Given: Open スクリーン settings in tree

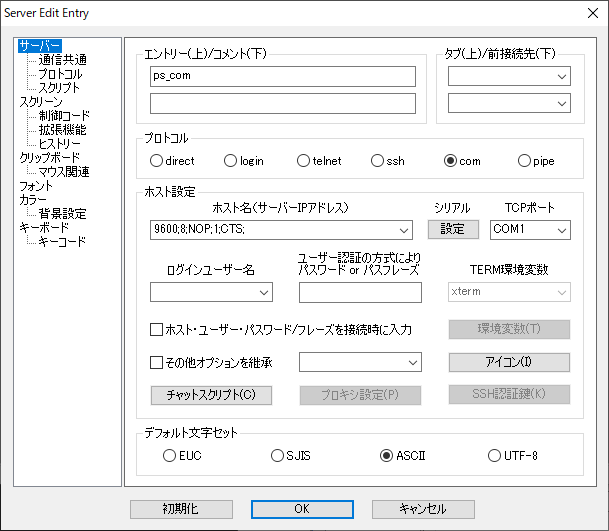Looking at the screenshot, I should [41, 102].
